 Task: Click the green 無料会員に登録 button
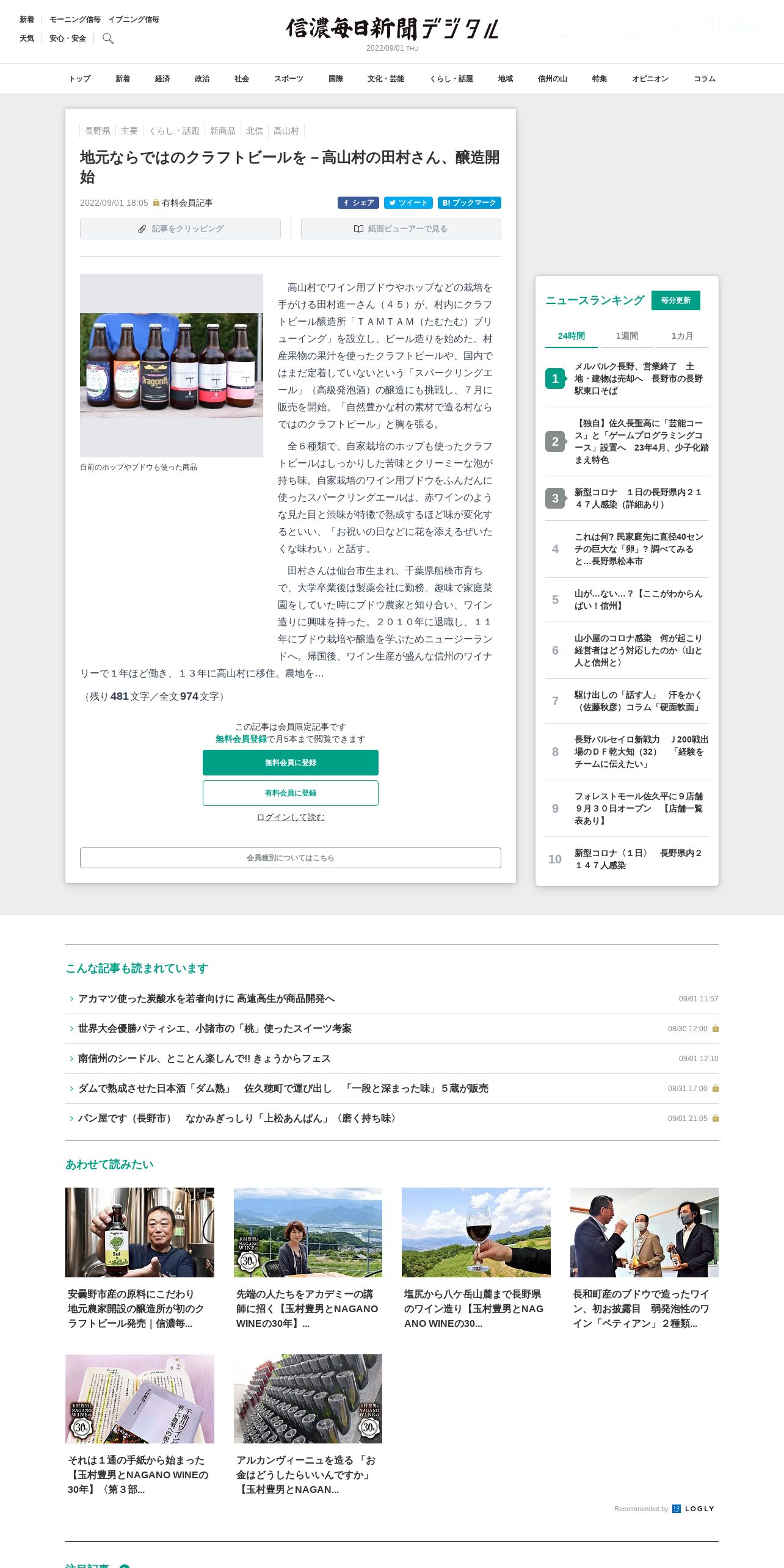pos(291,763)
